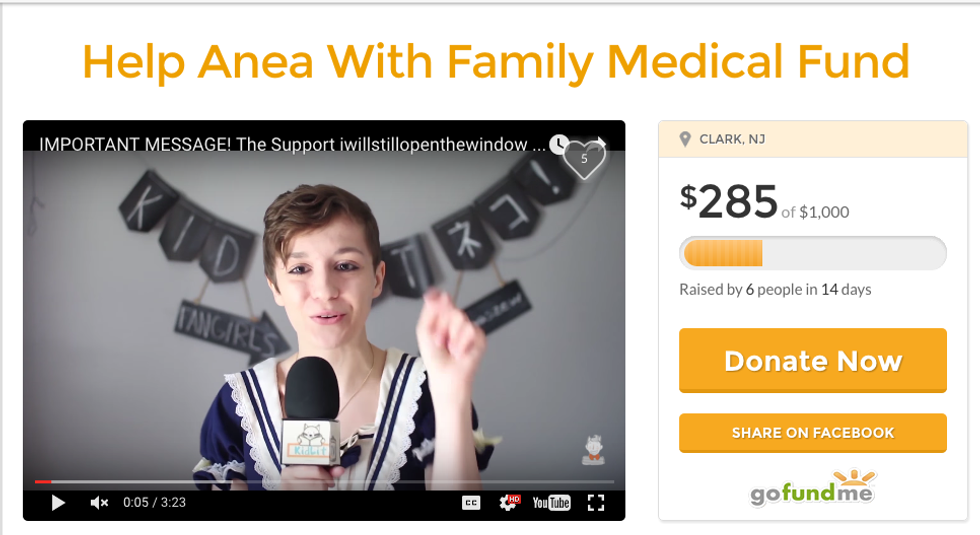This screenshot has height=535, width=980.
Task: Click the 'Help Anea With Family Medical Fund' heading
Action: (496, 62)
